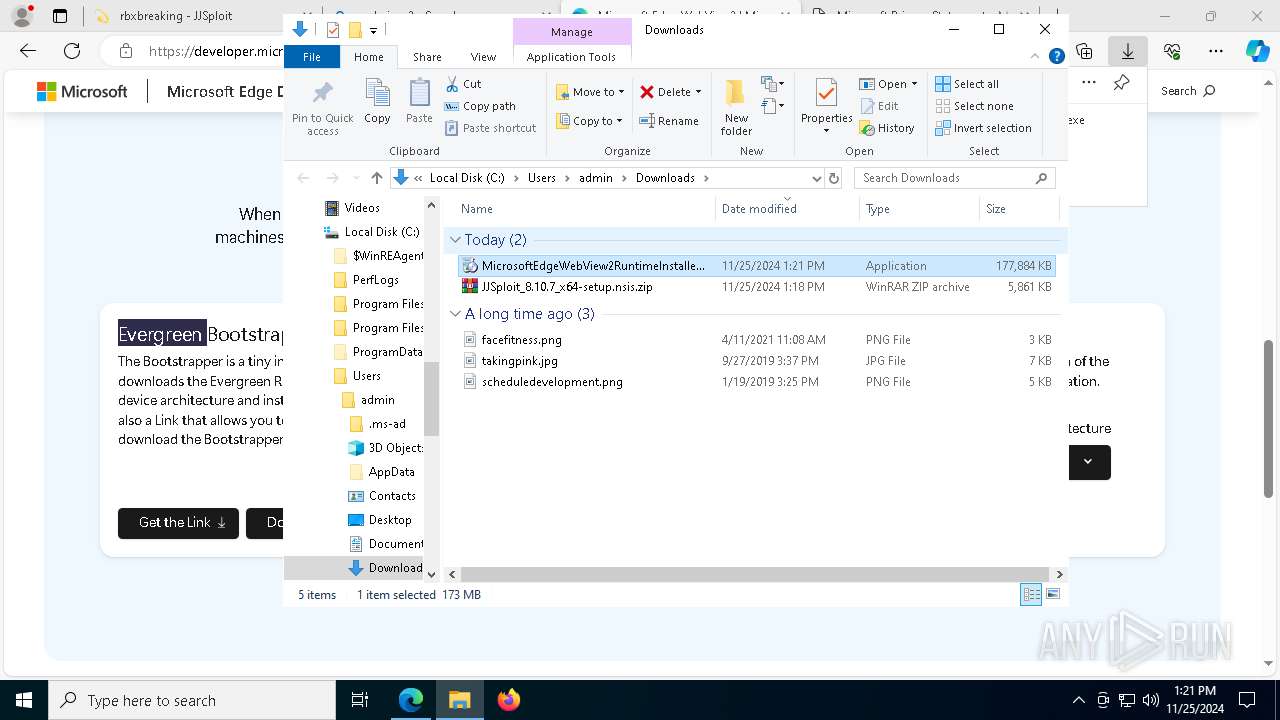This screenshot has width=1280, height=720.
Task: Refresh the Downloads folder view
Action: tap(834, 178)
